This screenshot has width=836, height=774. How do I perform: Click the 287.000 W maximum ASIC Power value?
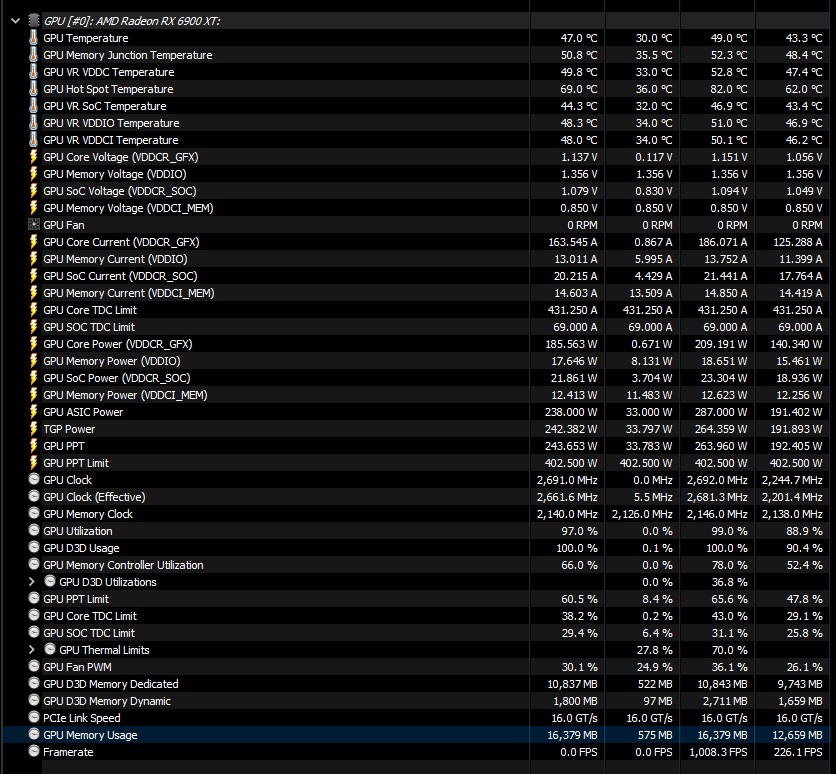[x=721, y=412]
